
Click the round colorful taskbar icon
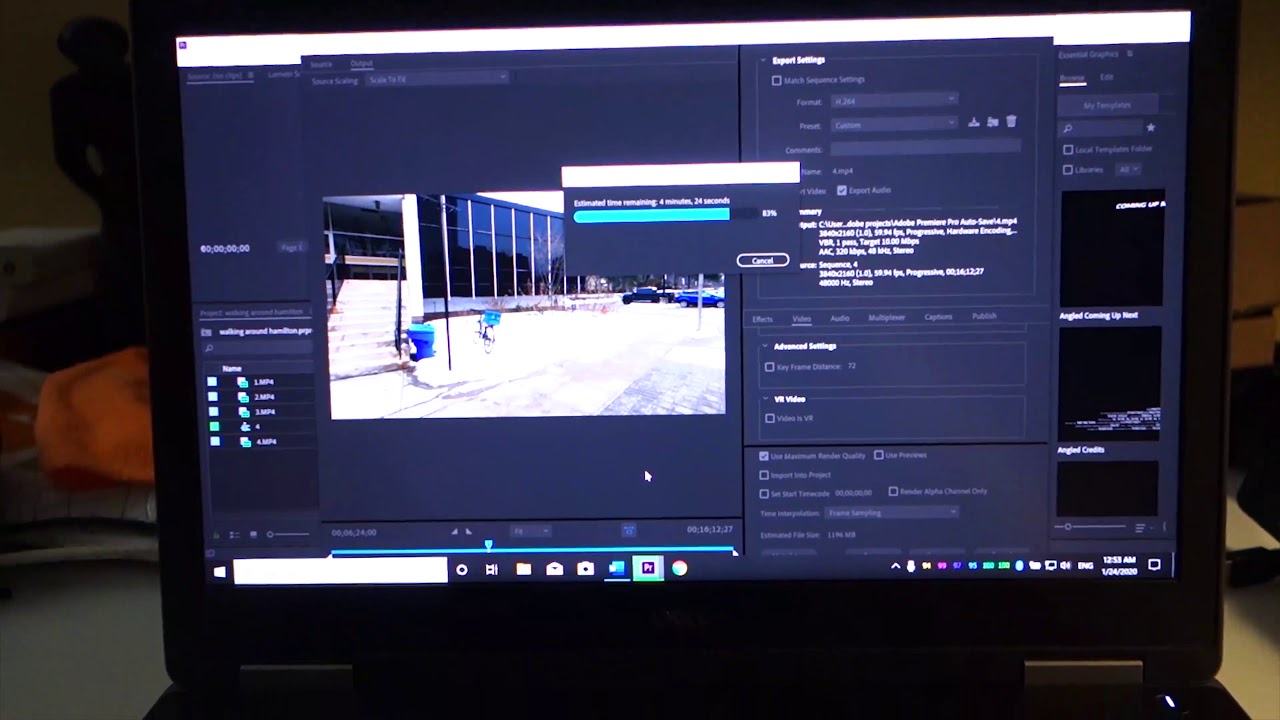pyautogui.click(x=679, y=568)
